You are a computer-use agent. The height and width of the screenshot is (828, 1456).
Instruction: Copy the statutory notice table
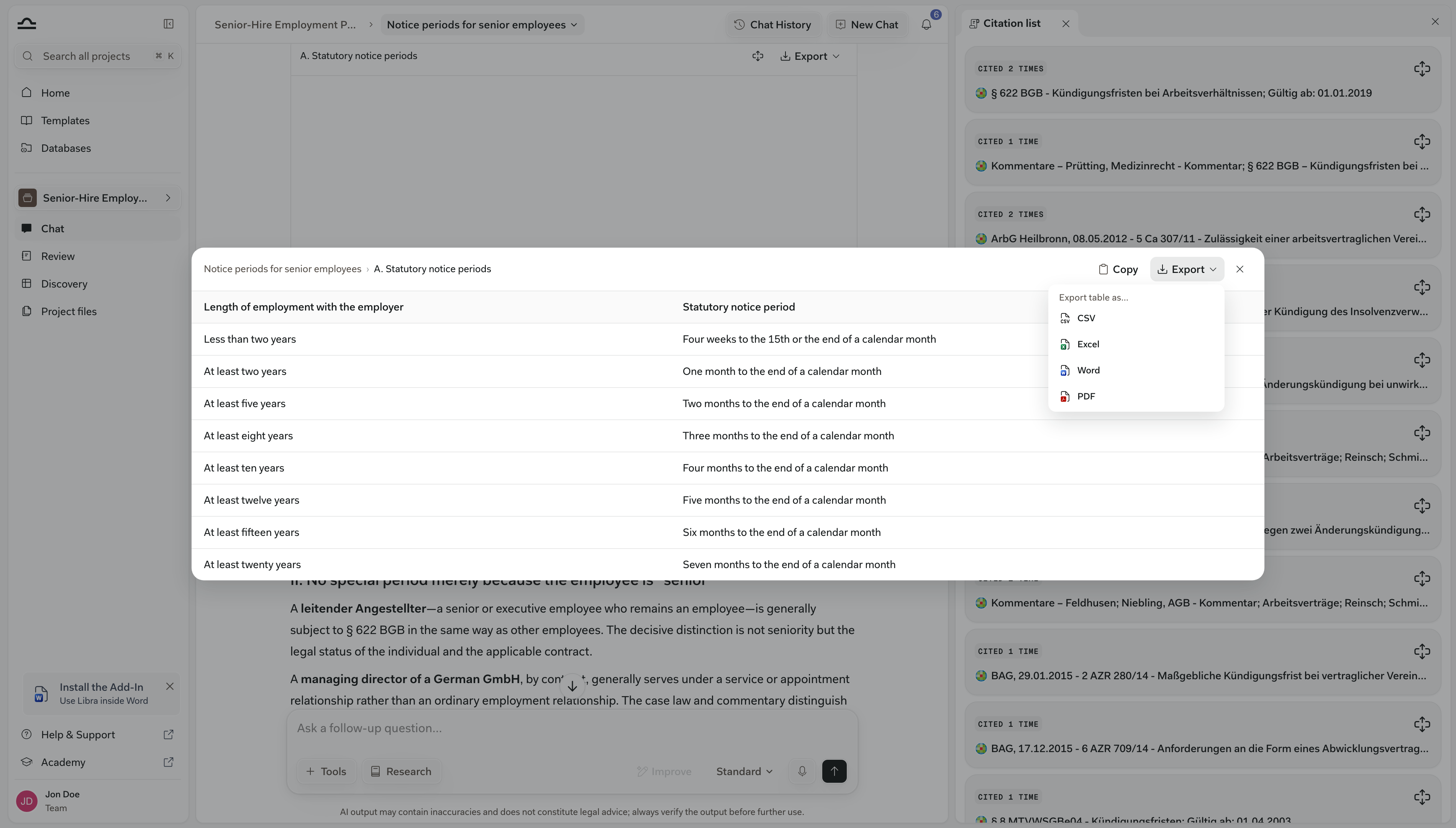click(x=1118, y=269)
